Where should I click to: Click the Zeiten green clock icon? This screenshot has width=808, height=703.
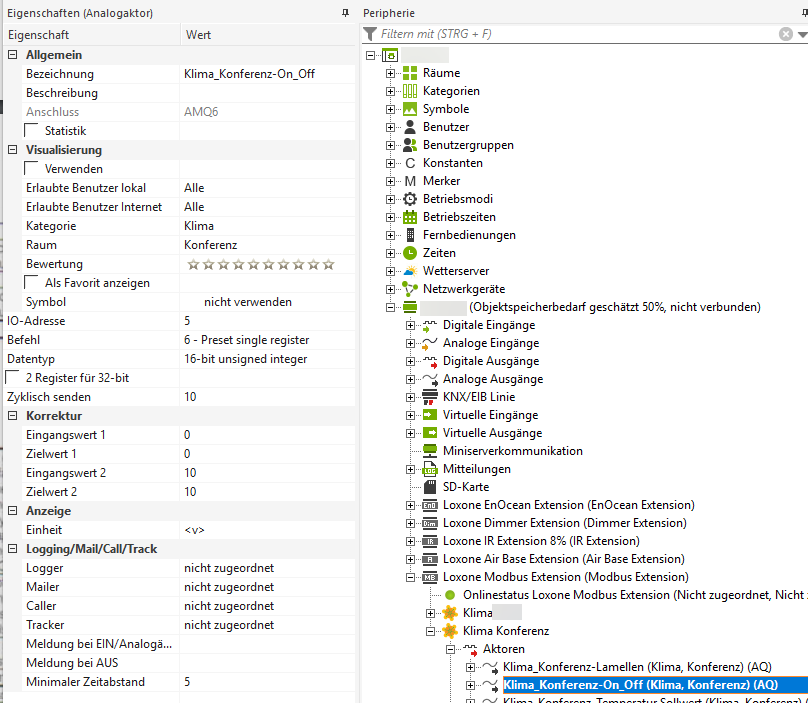pos(410,253)
